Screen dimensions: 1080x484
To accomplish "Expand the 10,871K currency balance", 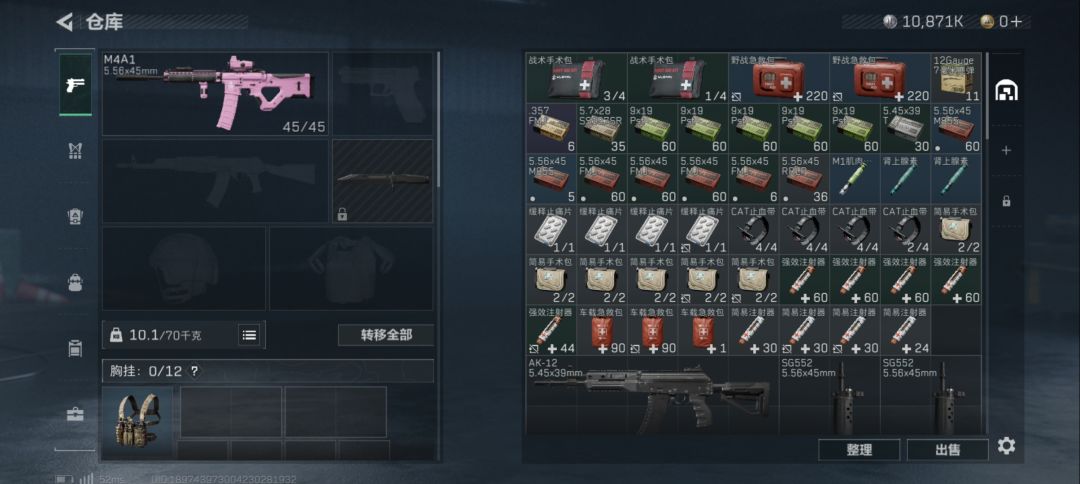I will [x=923, y=21].
